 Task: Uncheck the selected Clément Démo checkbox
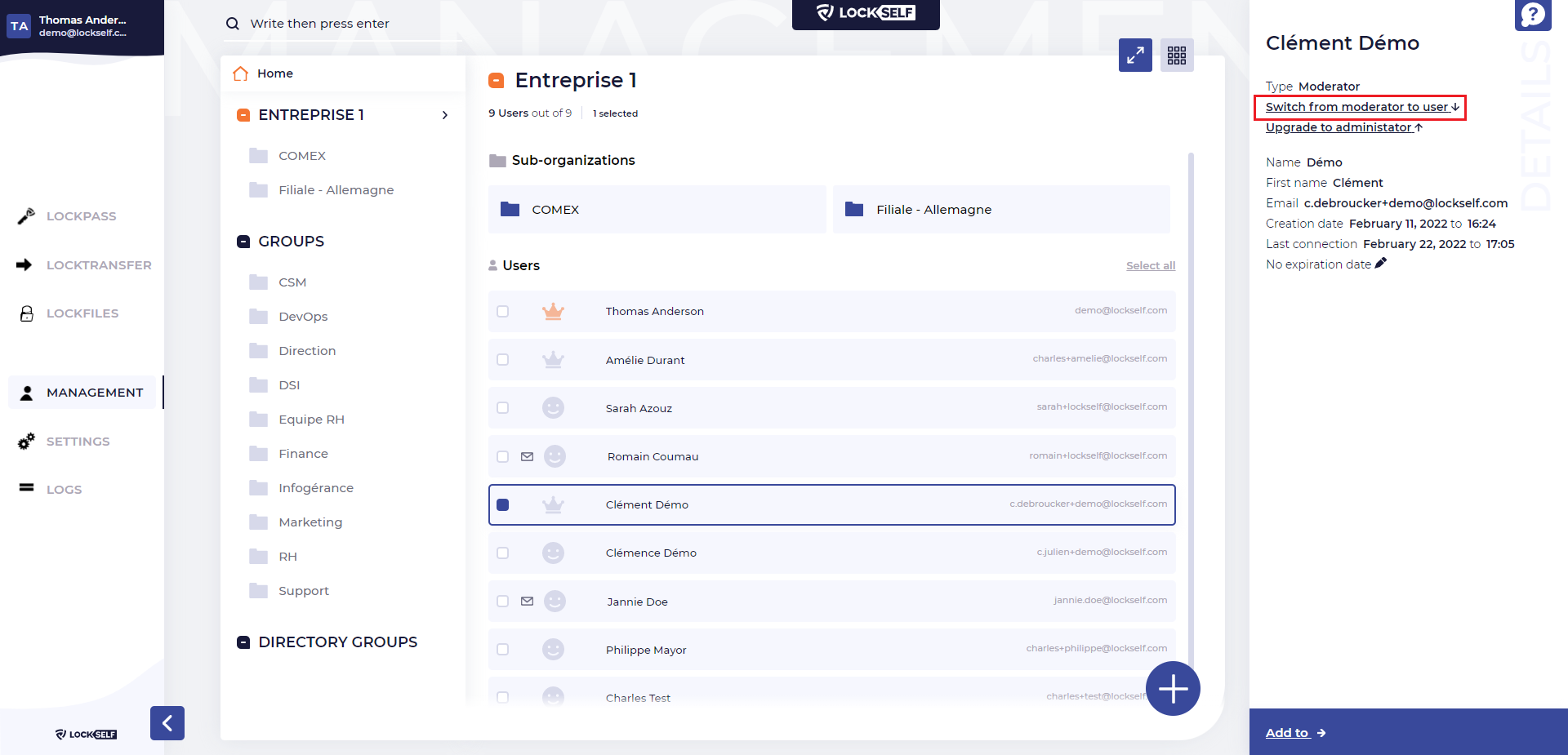click(x=503, y=504)
